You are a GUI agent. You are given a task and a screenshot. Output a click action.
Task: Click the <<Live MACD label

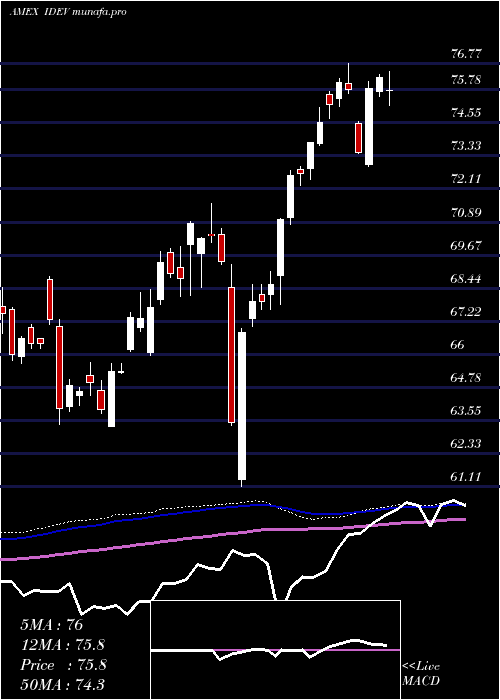pyautogui.click(x=421, y=673)
